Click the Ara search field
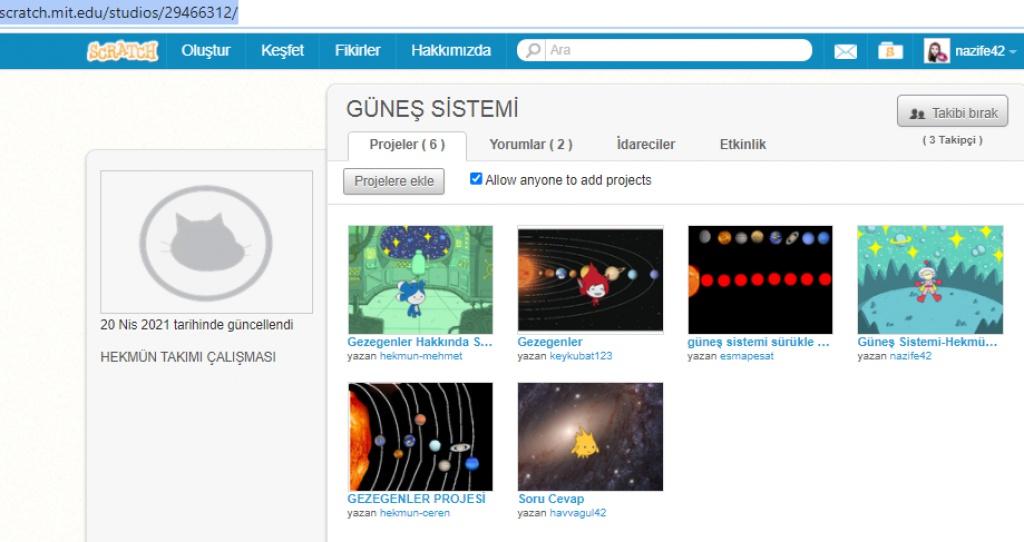 675,51
